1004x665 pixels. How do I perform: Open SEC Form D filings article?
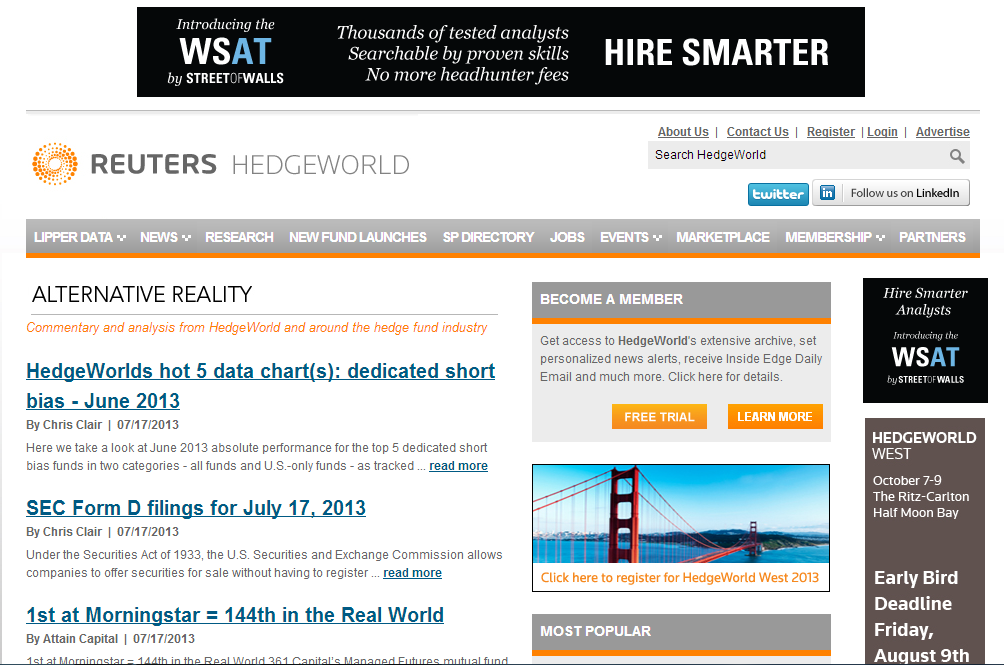[196, 508]
